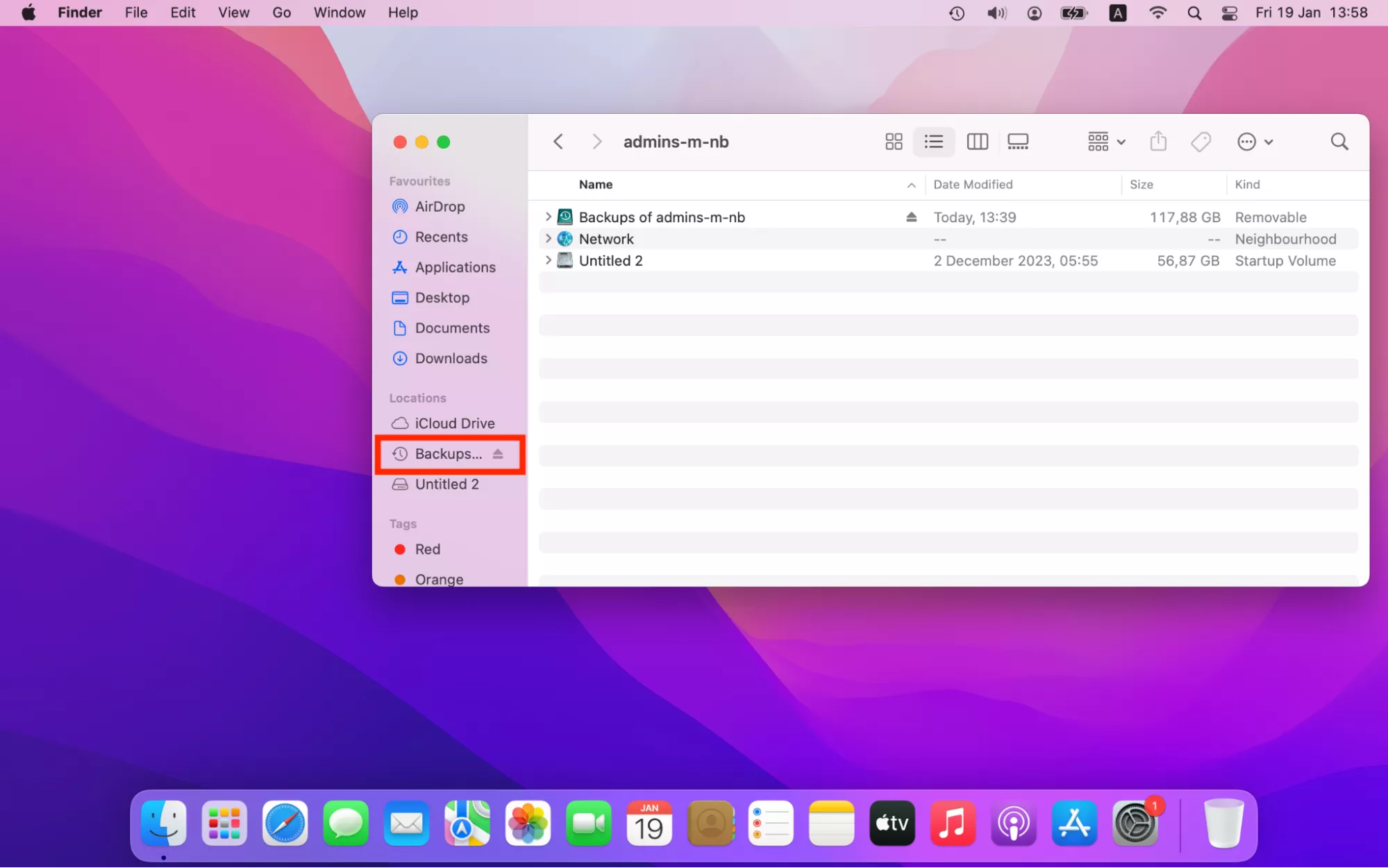
Task: Go to Downloads in sidebar
Action: (451, 358)
